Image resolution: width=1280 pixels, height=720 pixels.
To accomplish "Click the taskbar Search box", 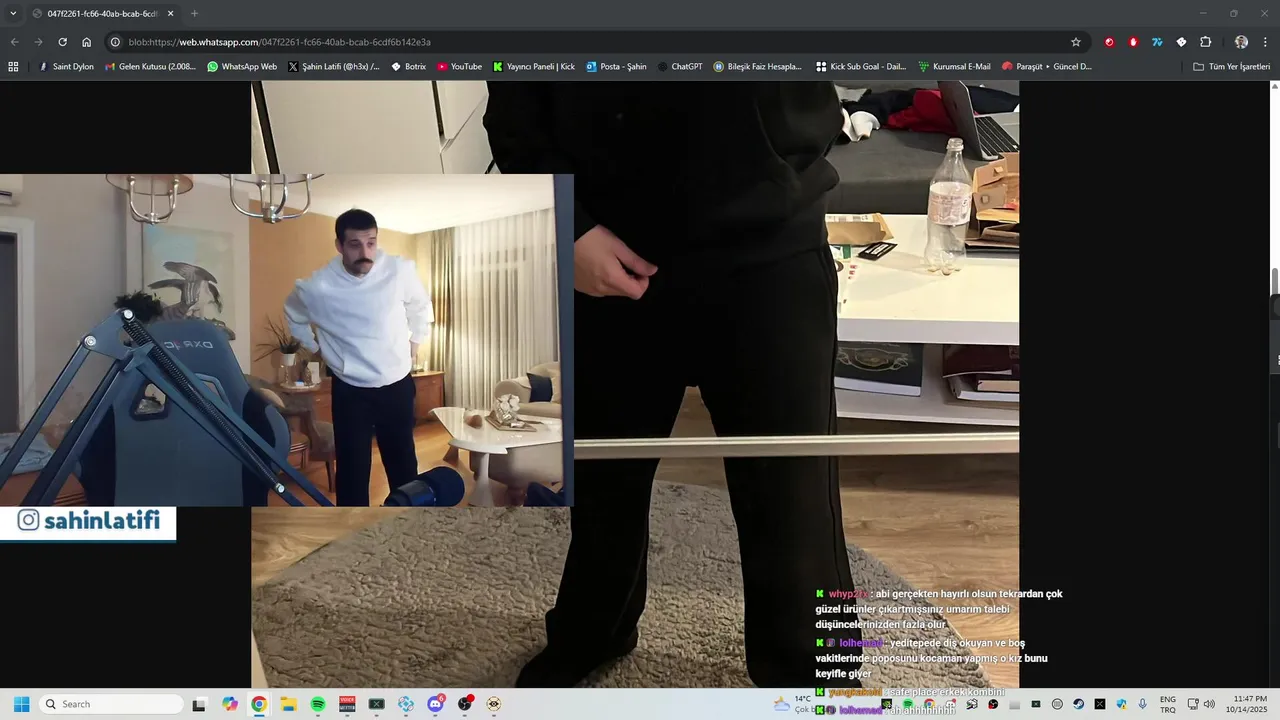I will click(x=111, y=704).
